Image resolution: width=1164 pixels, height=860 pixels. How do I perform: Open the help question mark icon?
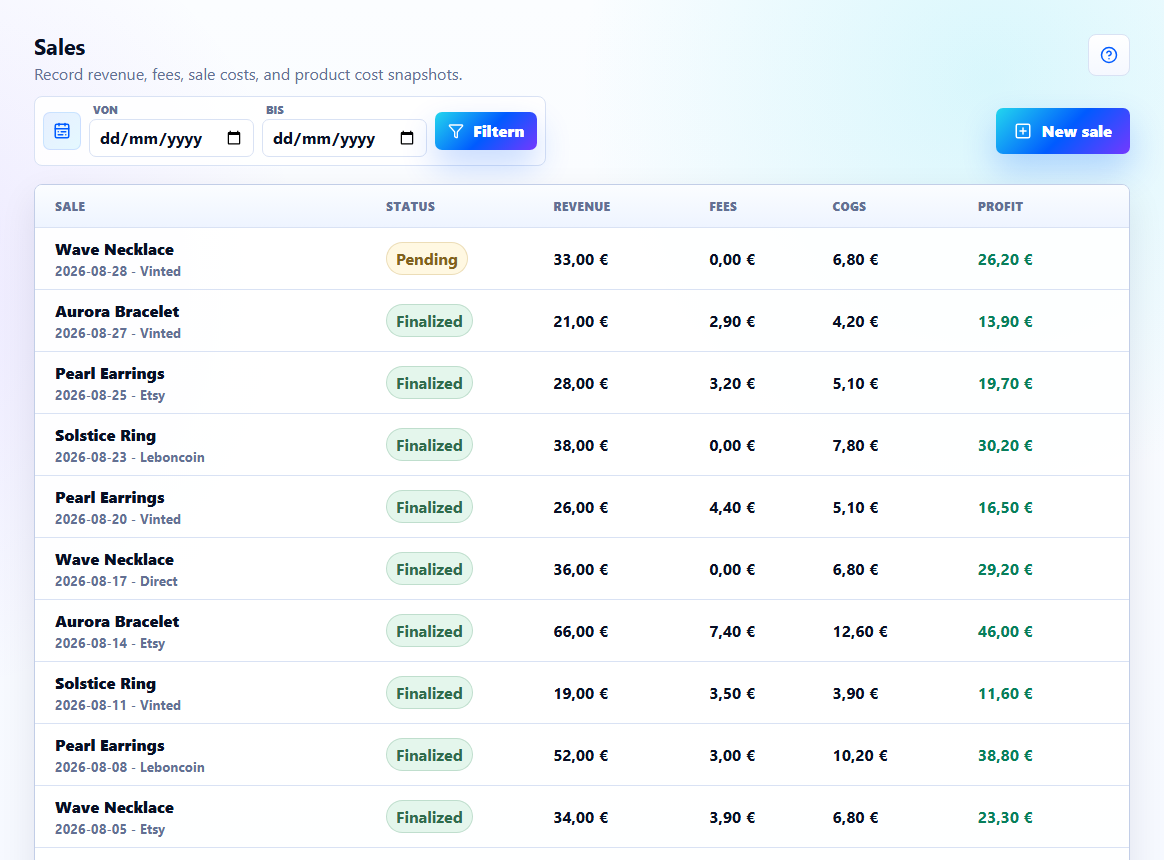point(1108,55)
